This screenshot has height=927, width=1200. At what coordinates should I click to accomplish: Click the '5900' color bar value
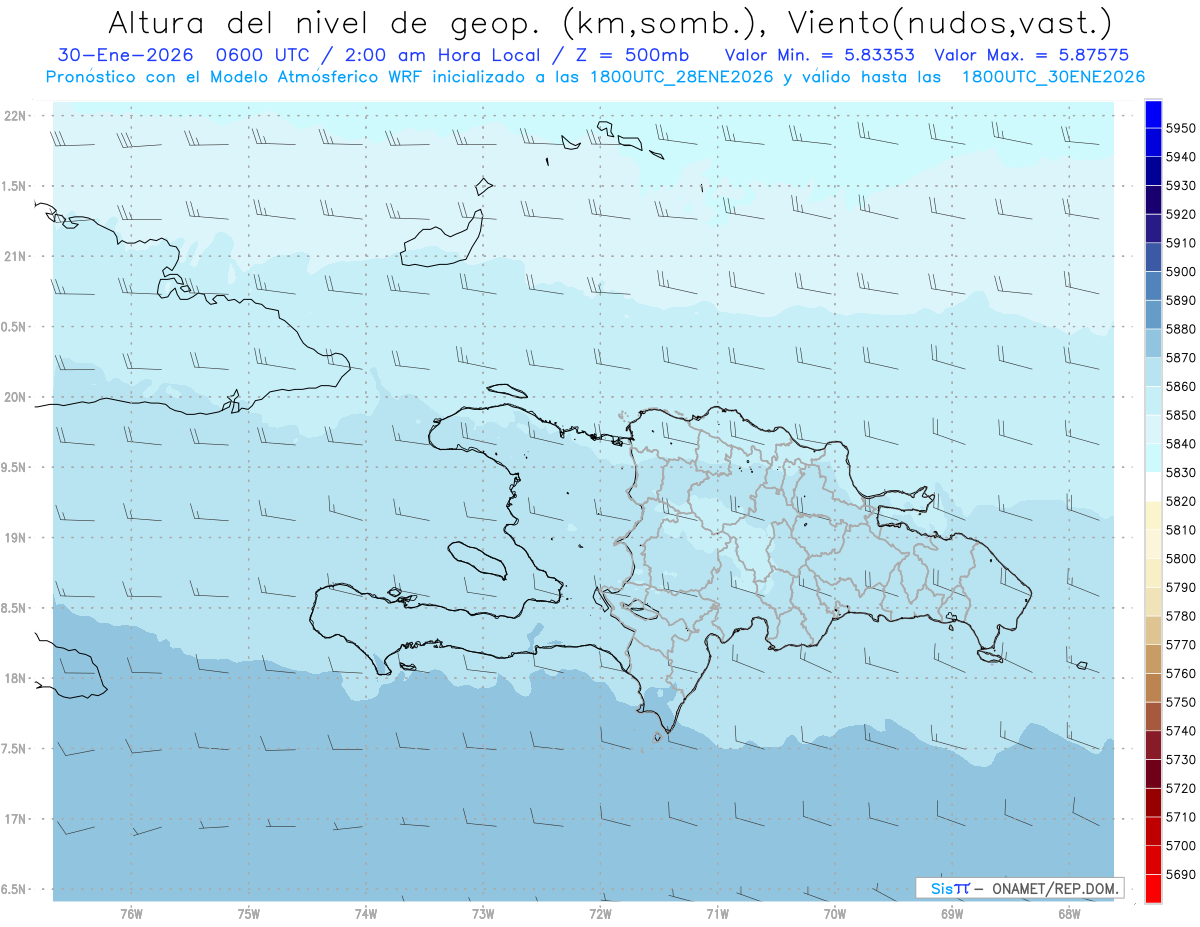point(1180,271)
